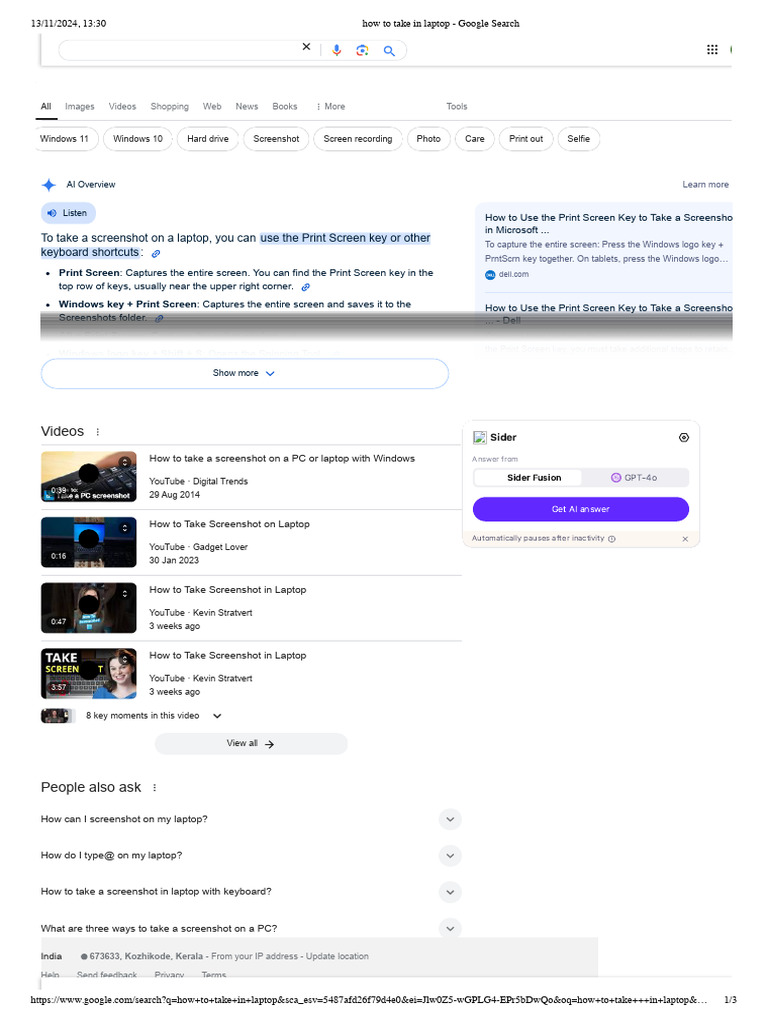Expand "How can I screenshot on my laptop?"
This screenshot has height=1024, width=768.
point(450,820)
